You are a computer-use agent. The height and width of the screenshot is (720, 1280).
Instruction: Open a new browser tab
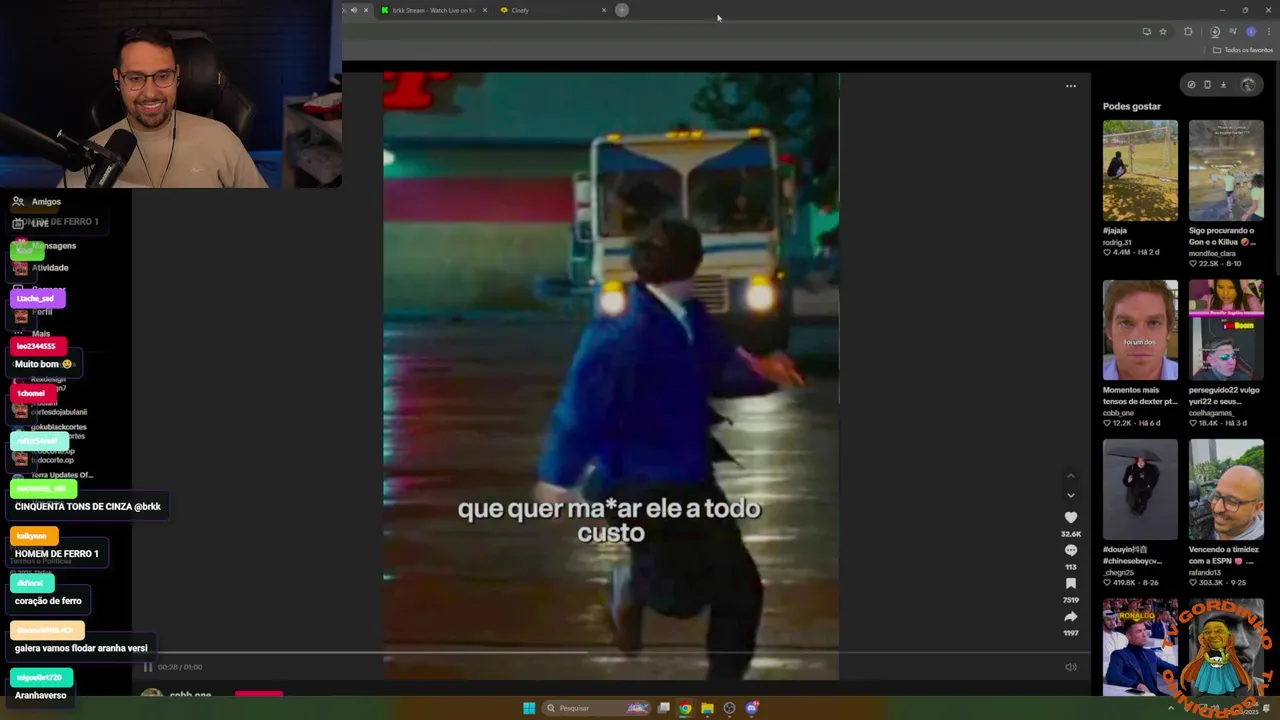622,10
